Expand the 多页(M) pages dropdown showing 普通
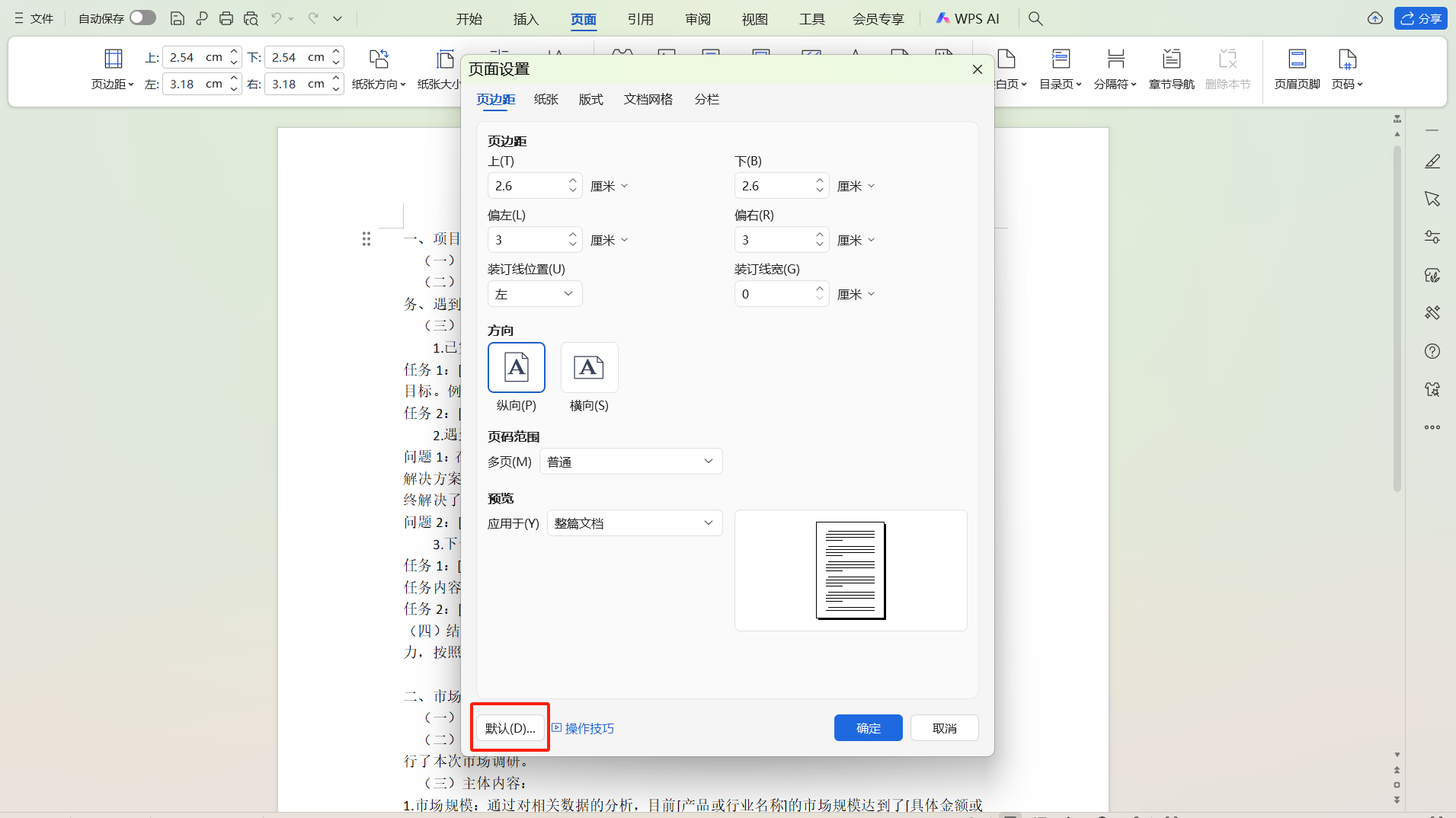This screenshot has width=1456, height=818. pyautogui.click(x=630, y=461)
